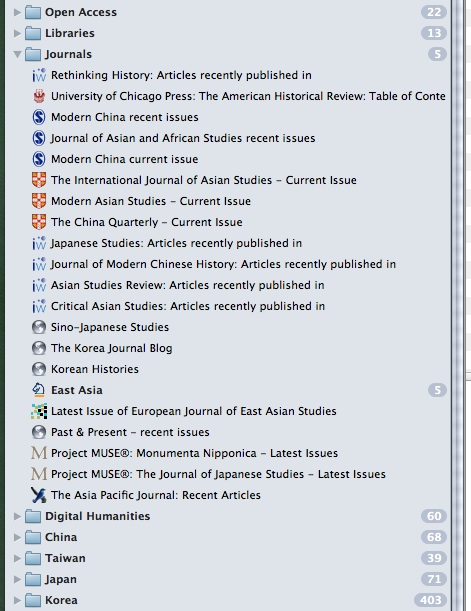
Task: Click The Korea Journal Blog globe icon
Action: point(39,348)
